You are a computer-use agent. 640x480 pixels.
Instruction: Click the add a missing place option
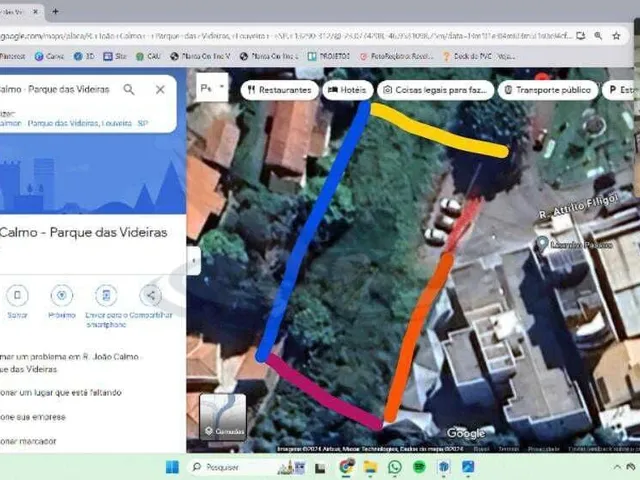[x=61, y=393]
